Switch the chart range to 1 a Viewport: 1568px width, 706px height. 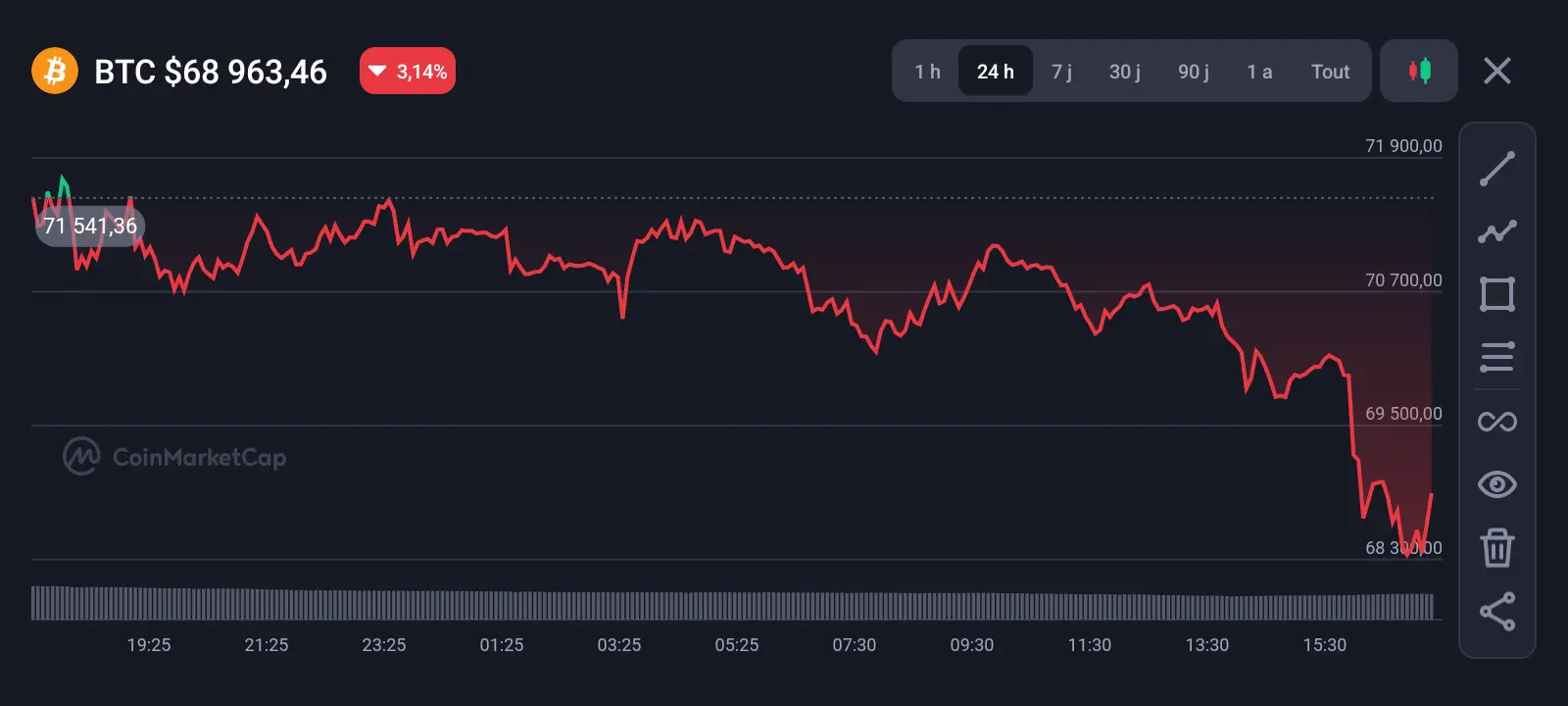1259,72
